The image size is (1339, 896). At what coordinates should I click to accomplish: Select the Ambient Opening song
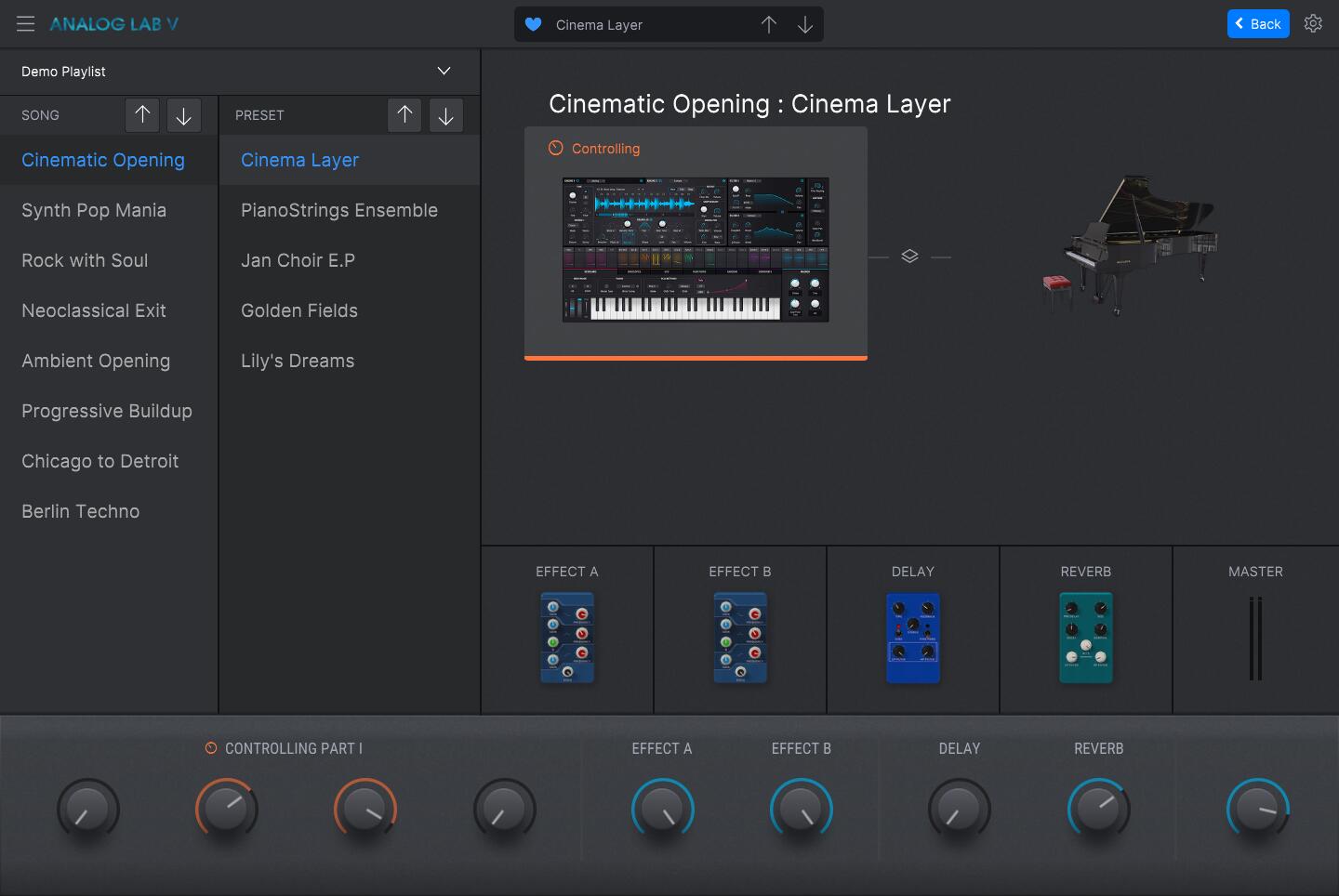[109, 361]
